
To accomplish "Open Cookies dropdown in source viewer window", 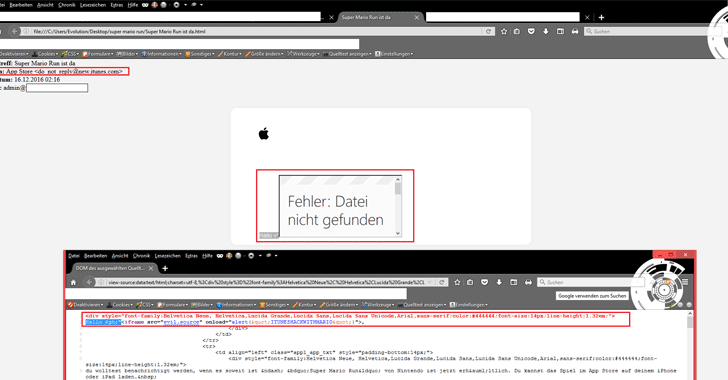I will [120, 305].
